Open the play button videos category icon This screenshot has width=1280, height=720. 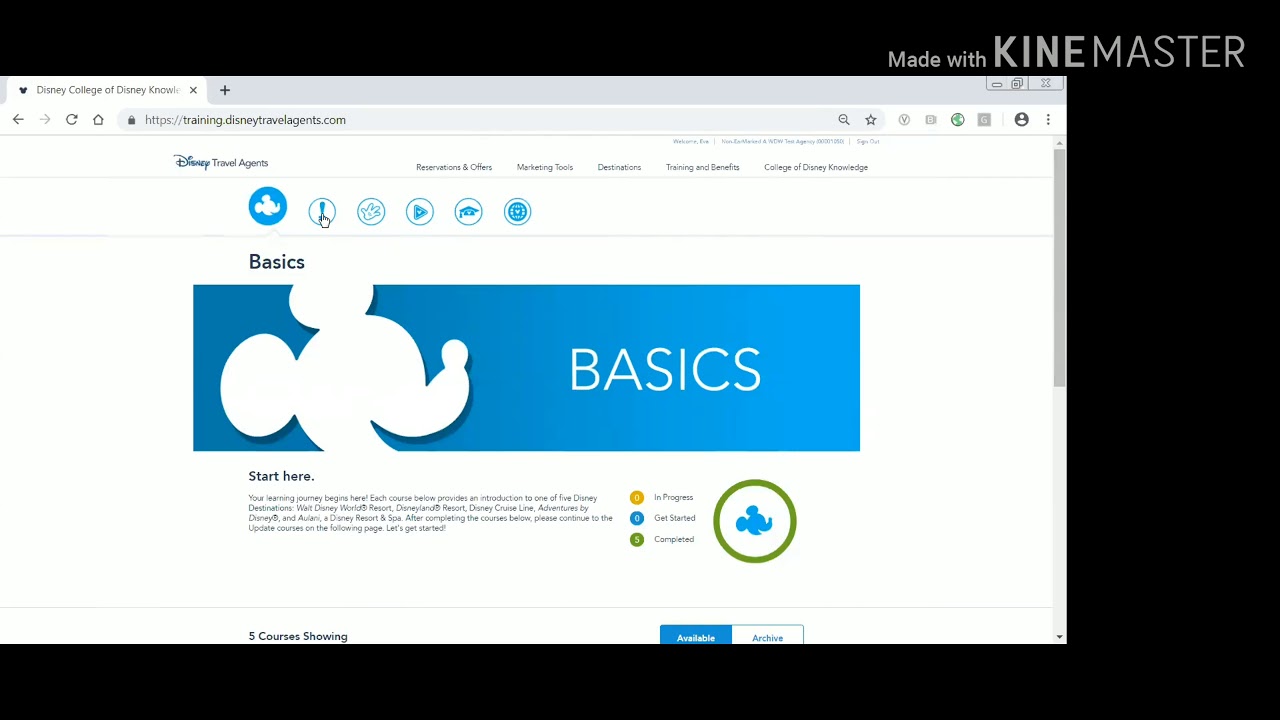click(x=420, y=212)
